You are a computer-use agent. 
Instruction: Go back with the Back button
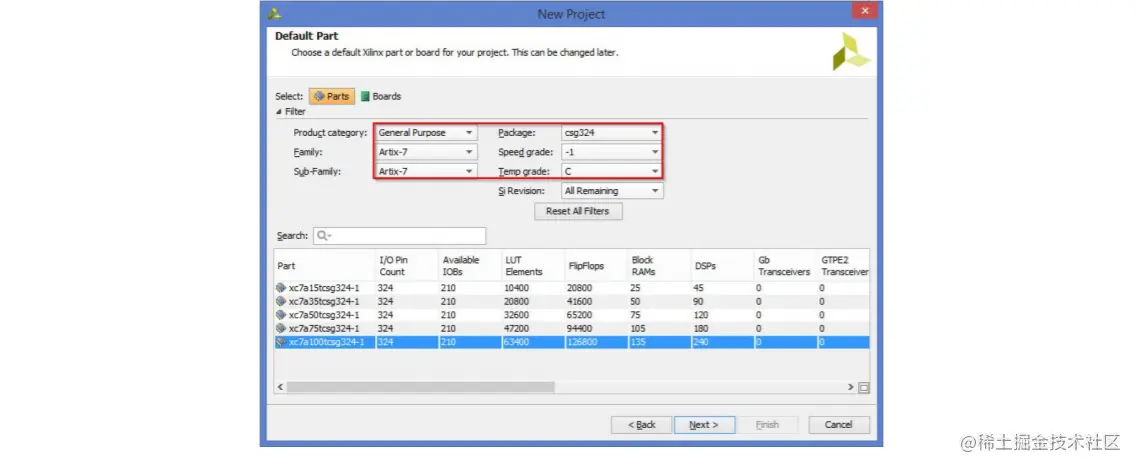641,425
